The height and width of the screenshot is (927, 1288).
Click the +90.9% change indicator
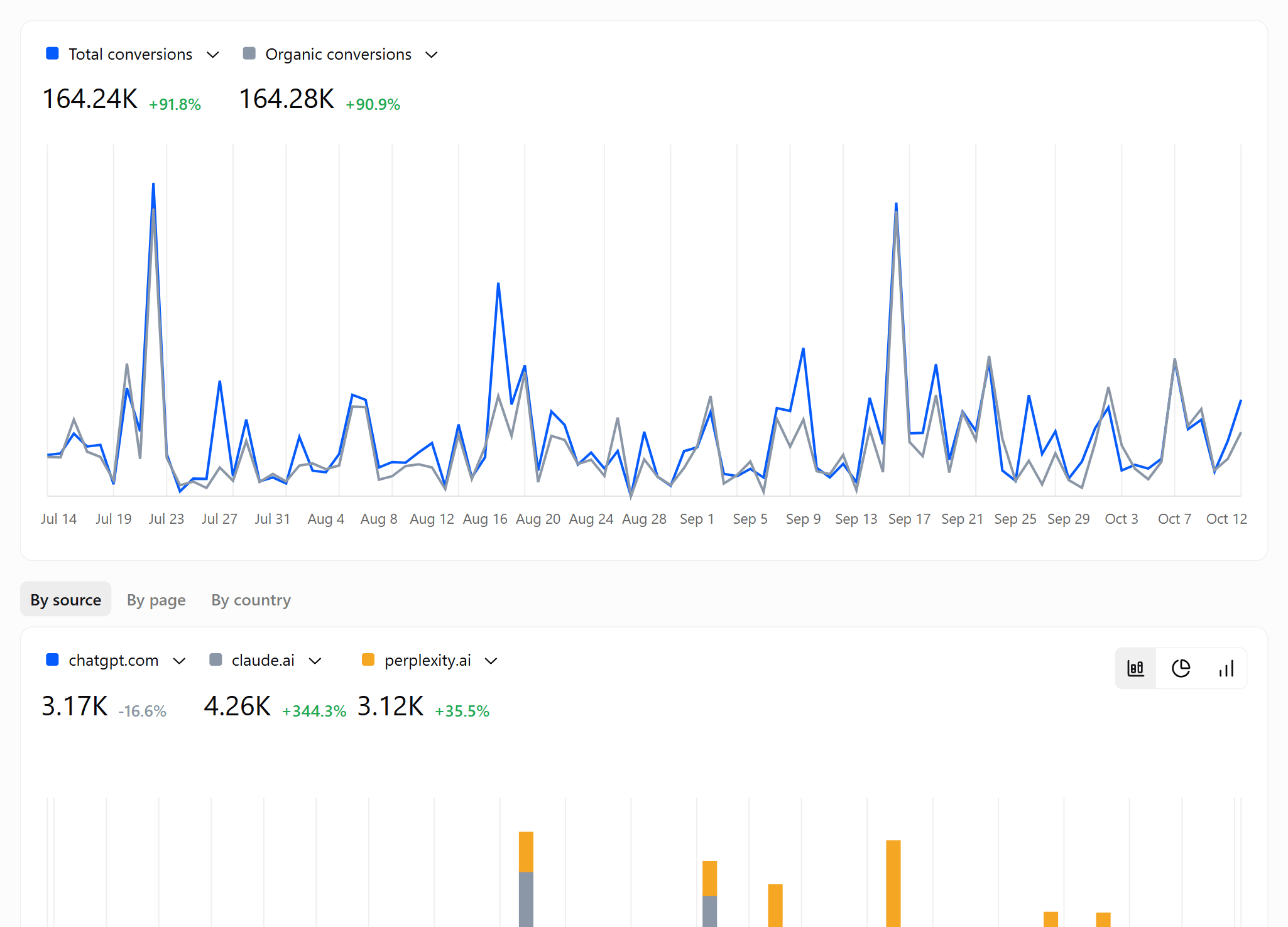click(x=373, y=104)
